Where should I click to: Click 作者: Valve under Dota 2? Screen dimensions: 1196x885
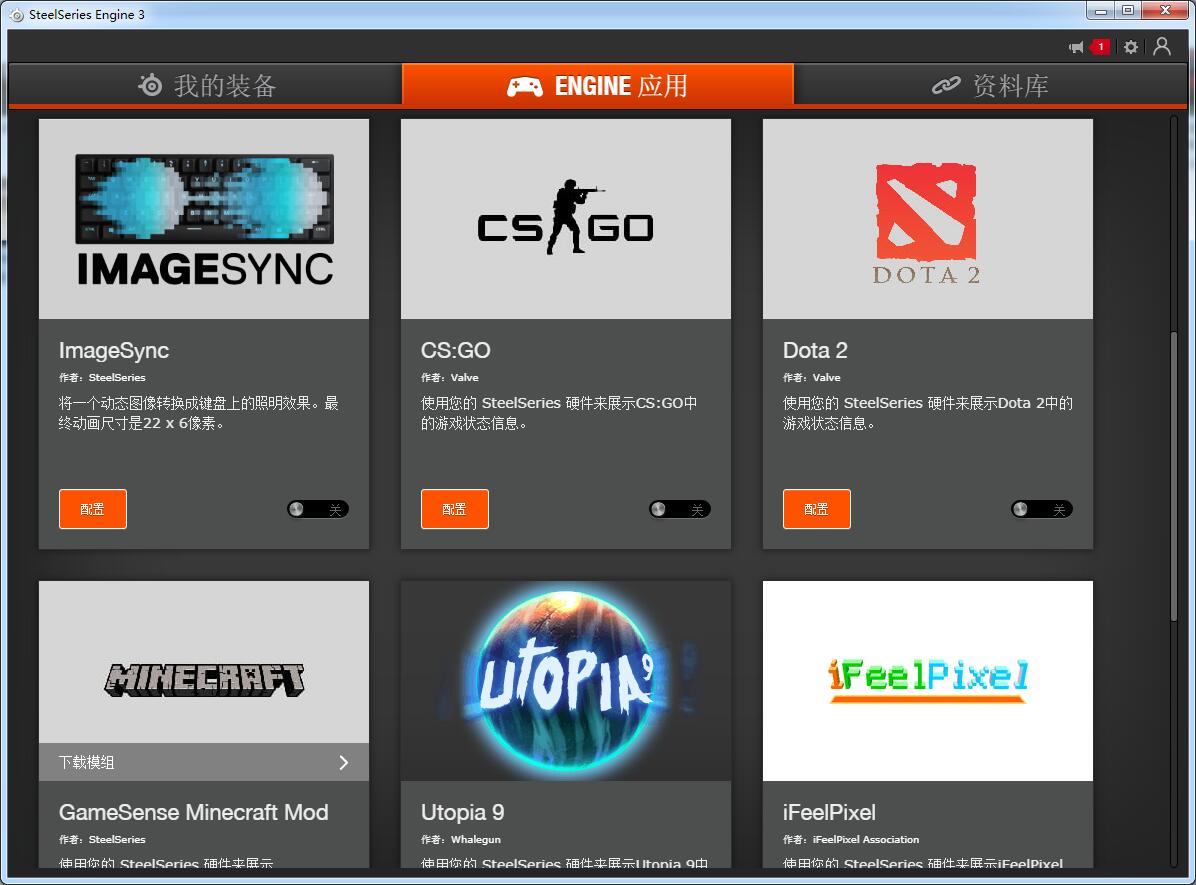click(x=812, y=378)
